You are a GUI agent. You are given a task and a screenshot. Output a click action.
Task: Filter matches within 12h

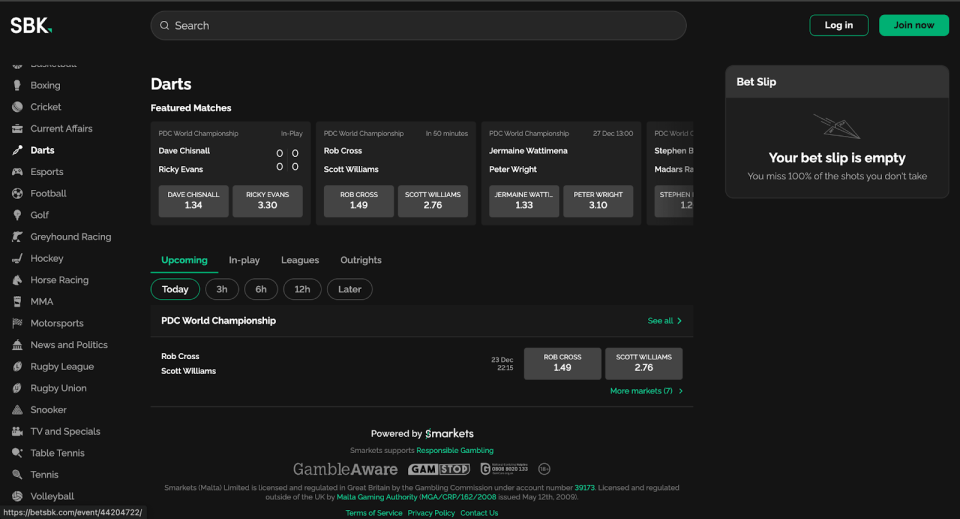pos(302,289)
